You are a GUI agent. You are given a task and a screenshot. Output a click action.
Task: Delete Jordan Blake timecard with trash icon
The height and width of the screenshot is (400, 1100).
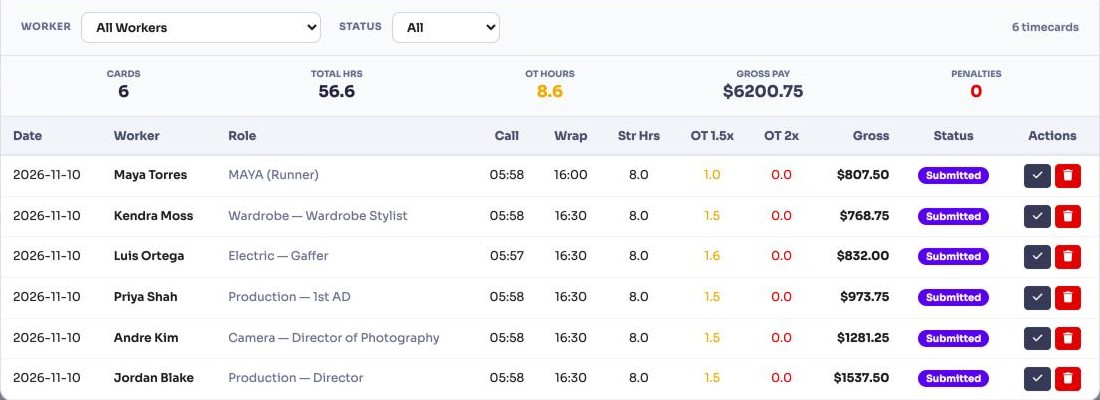1068,378
